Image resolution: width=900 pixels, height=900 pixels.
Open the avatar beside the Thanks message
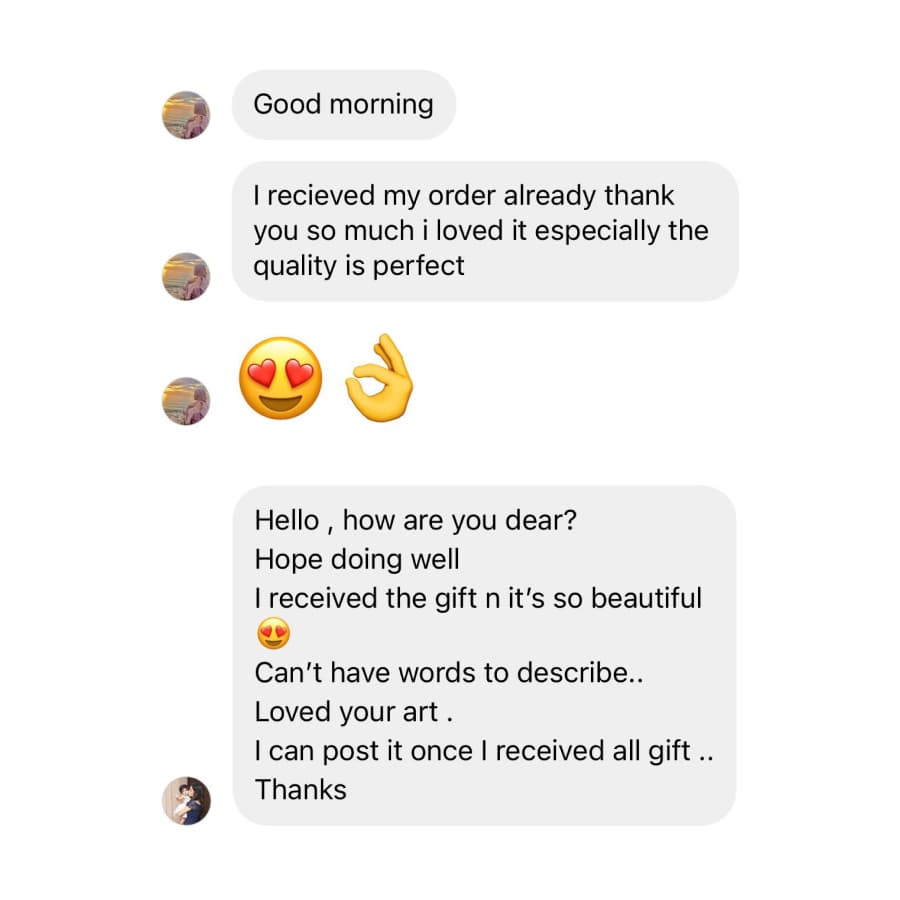click(186, 801)
